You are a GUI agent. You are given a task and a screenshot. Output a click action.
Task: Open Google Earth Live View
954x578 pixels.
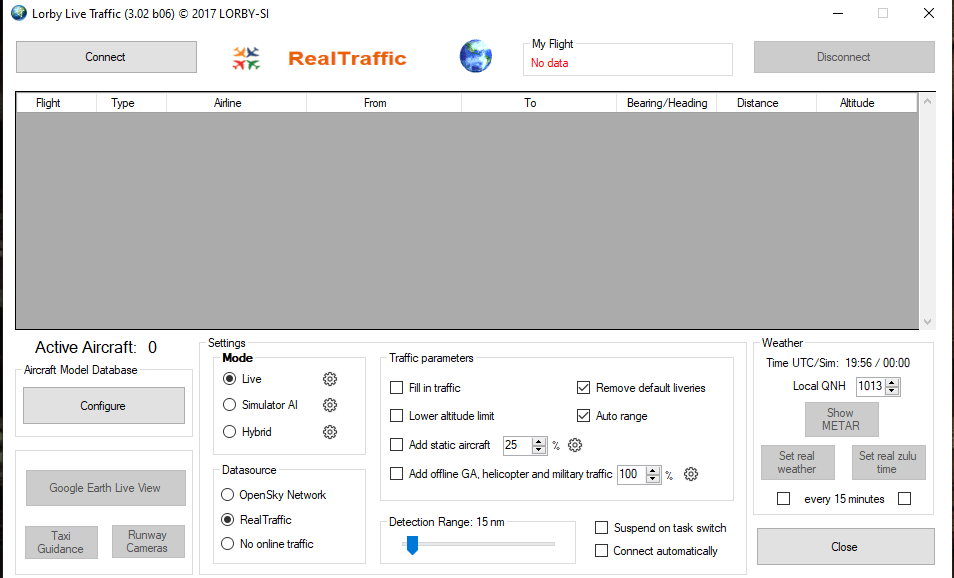(106, 488)
